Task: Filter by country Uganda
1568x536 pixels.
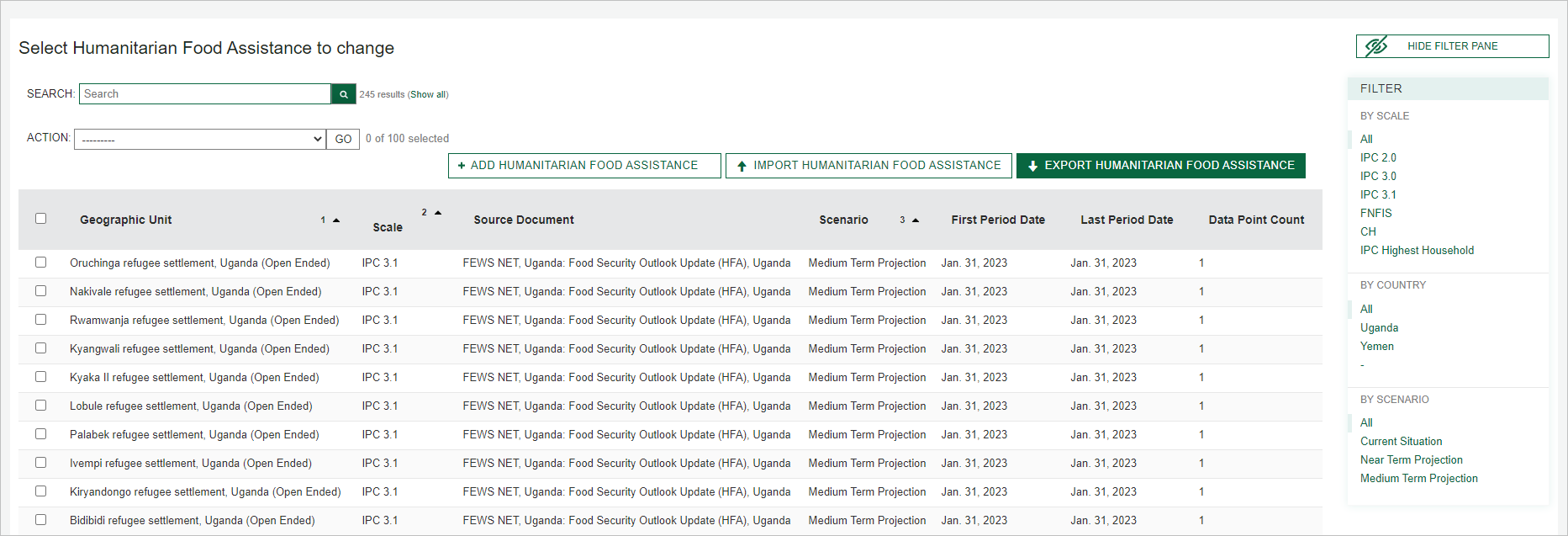Action: click(x=1379, y=327)
